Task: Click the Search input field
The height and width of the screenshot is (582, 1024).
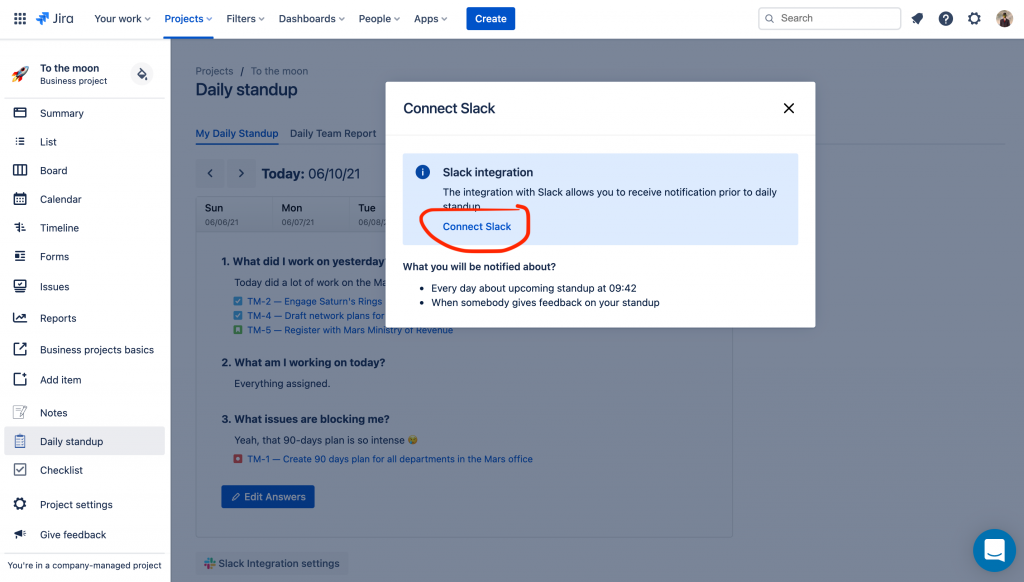Action: 829,18
